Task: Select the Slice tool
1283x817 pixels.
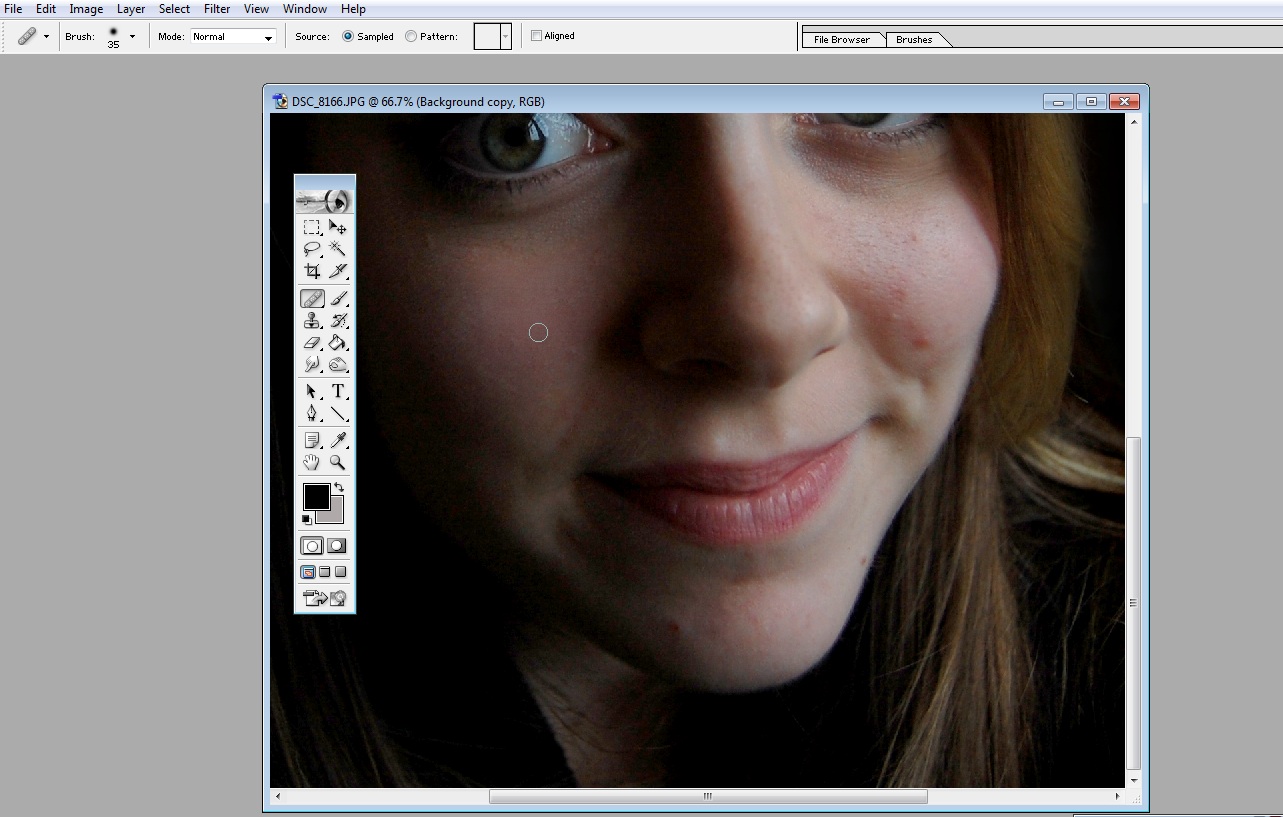Action: (x=338, y=270)
